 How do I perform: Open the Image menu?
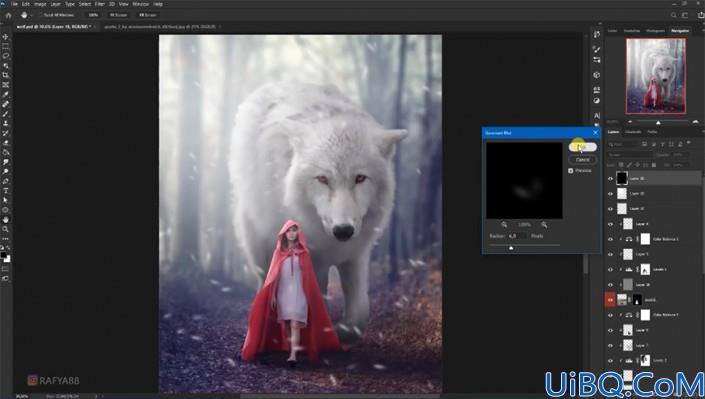[x=40, y=4]
